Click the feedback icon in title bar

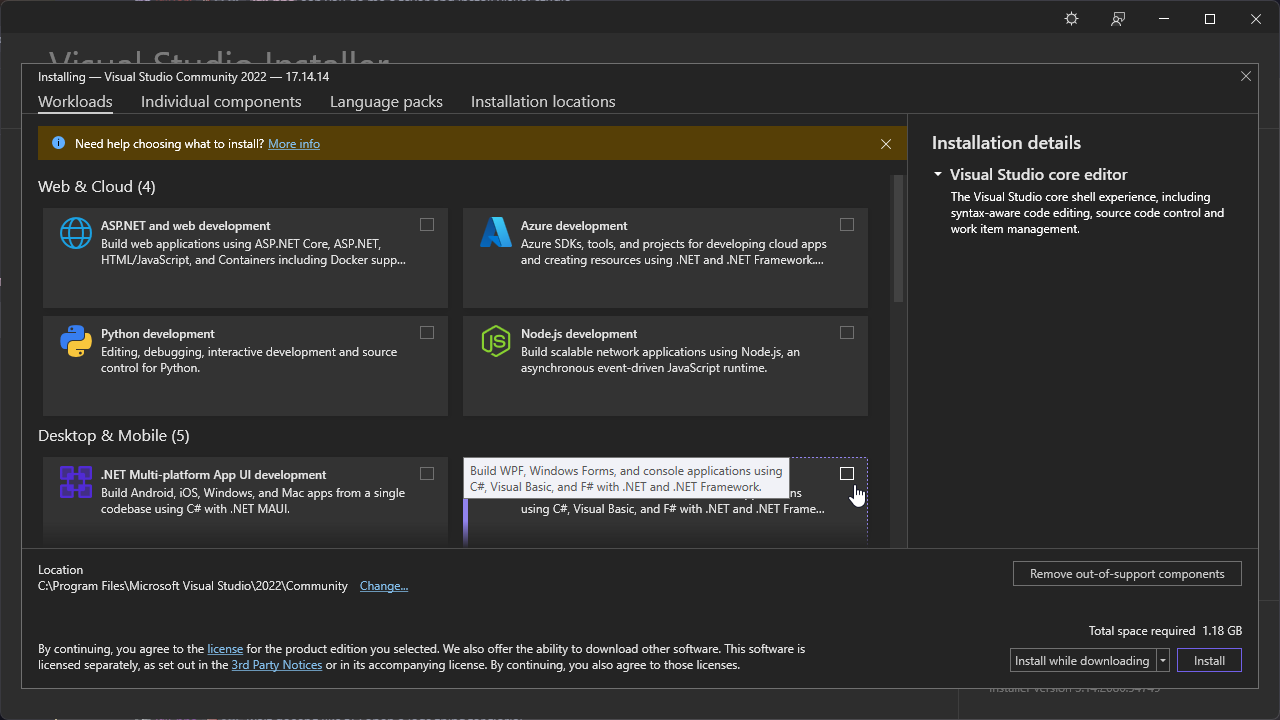(x=1118, y=19)
